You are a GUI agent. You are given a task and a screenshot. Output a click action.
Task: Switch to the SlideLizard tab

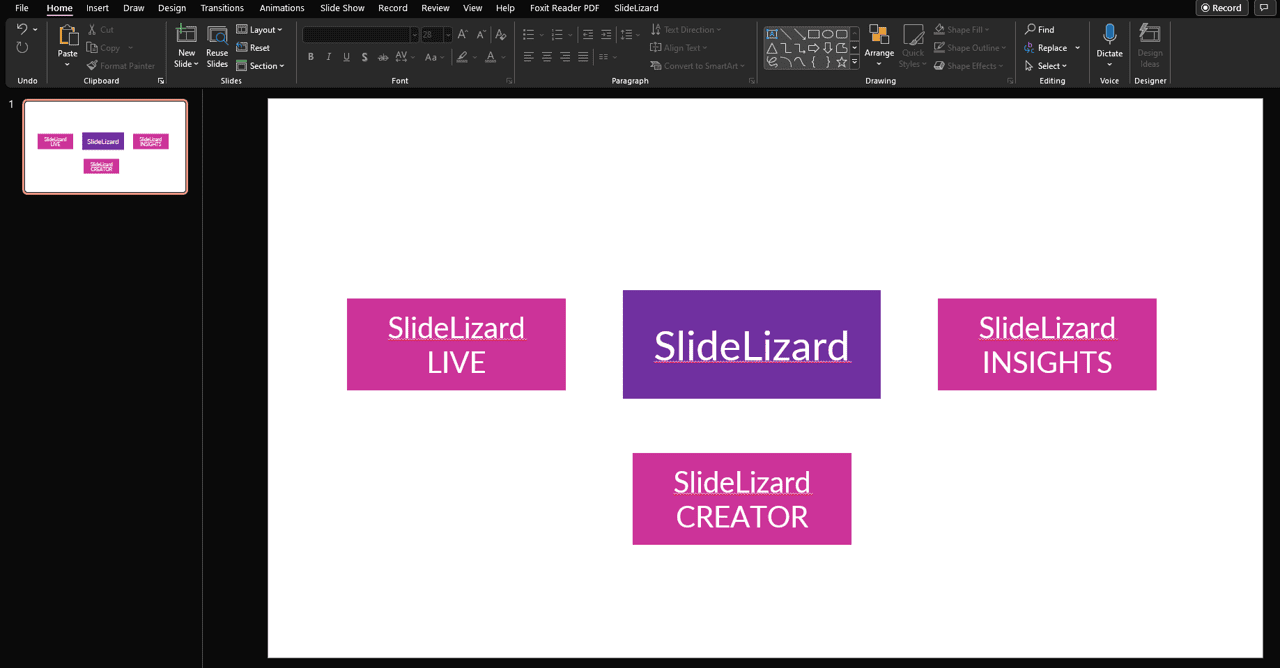click(x=636, y=8)
